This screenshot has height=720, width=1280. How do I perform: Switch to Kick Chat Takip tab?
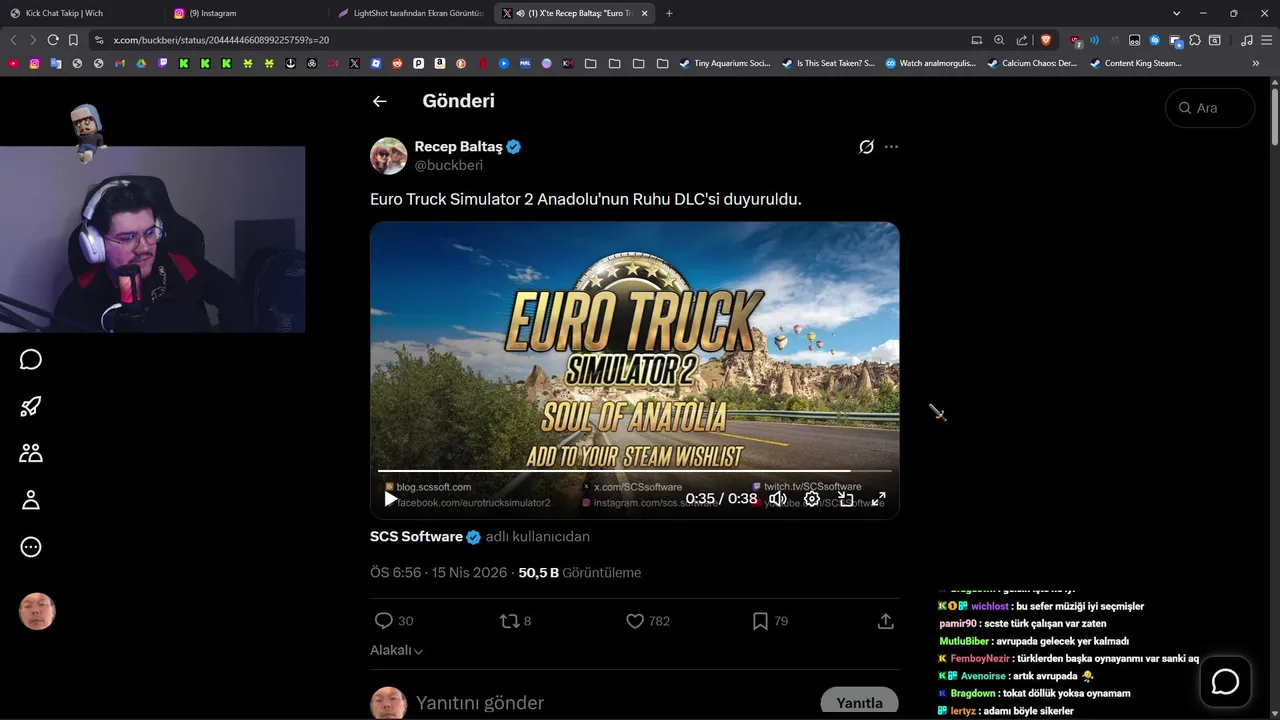click(x=80, y=13)
